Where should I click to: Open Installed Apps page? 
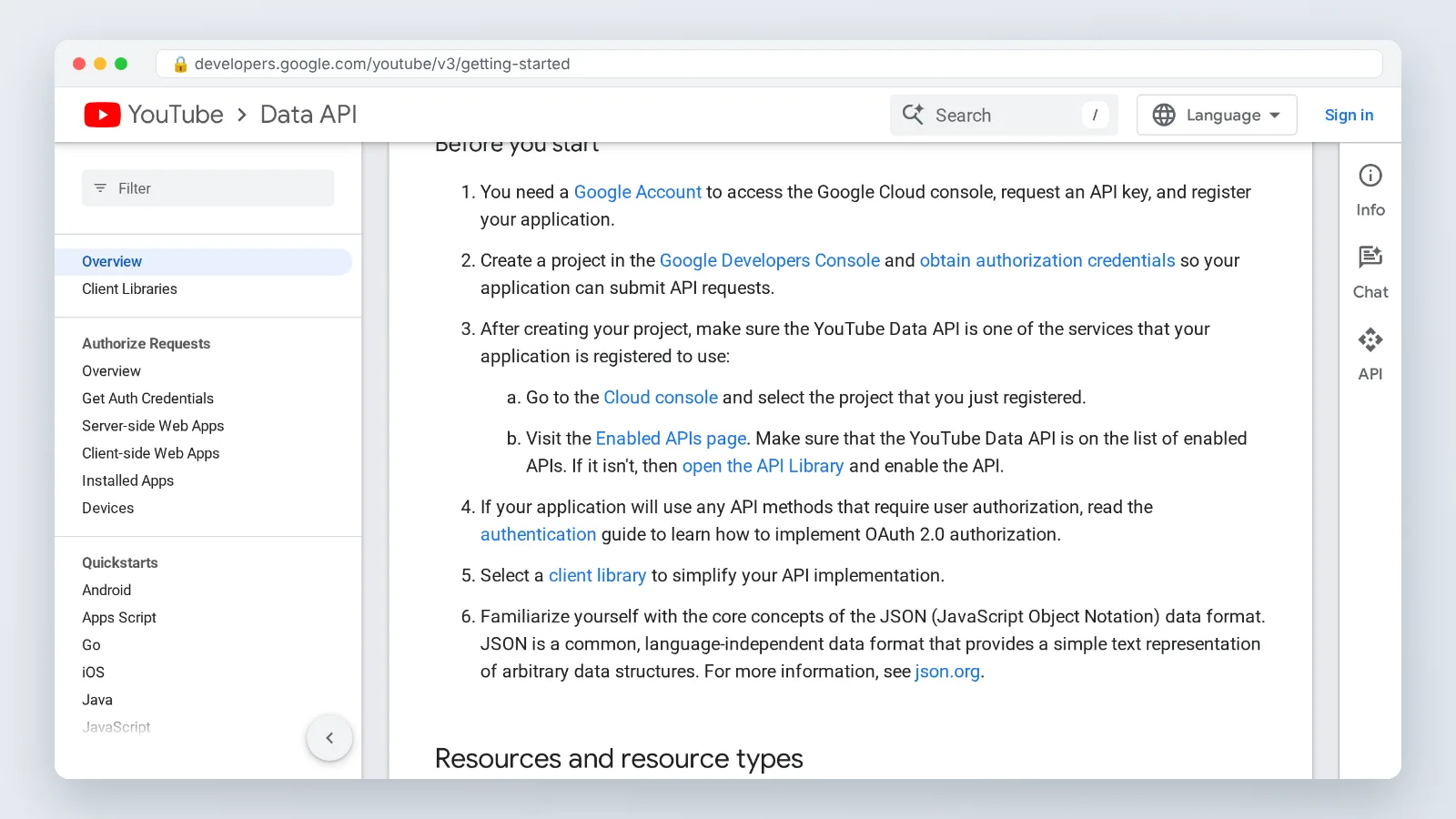(127, 480)
